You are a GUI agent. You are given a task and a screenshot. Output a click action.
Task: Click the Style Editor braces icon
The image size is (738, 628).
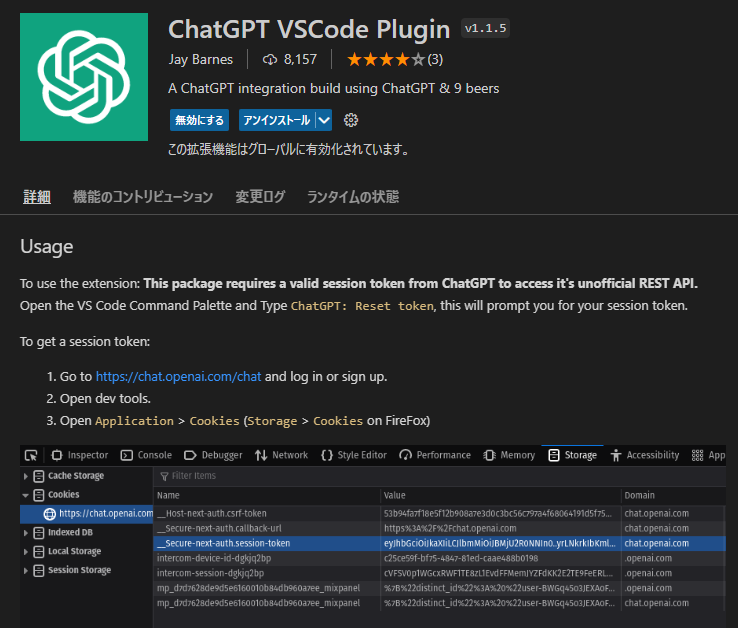327,455
